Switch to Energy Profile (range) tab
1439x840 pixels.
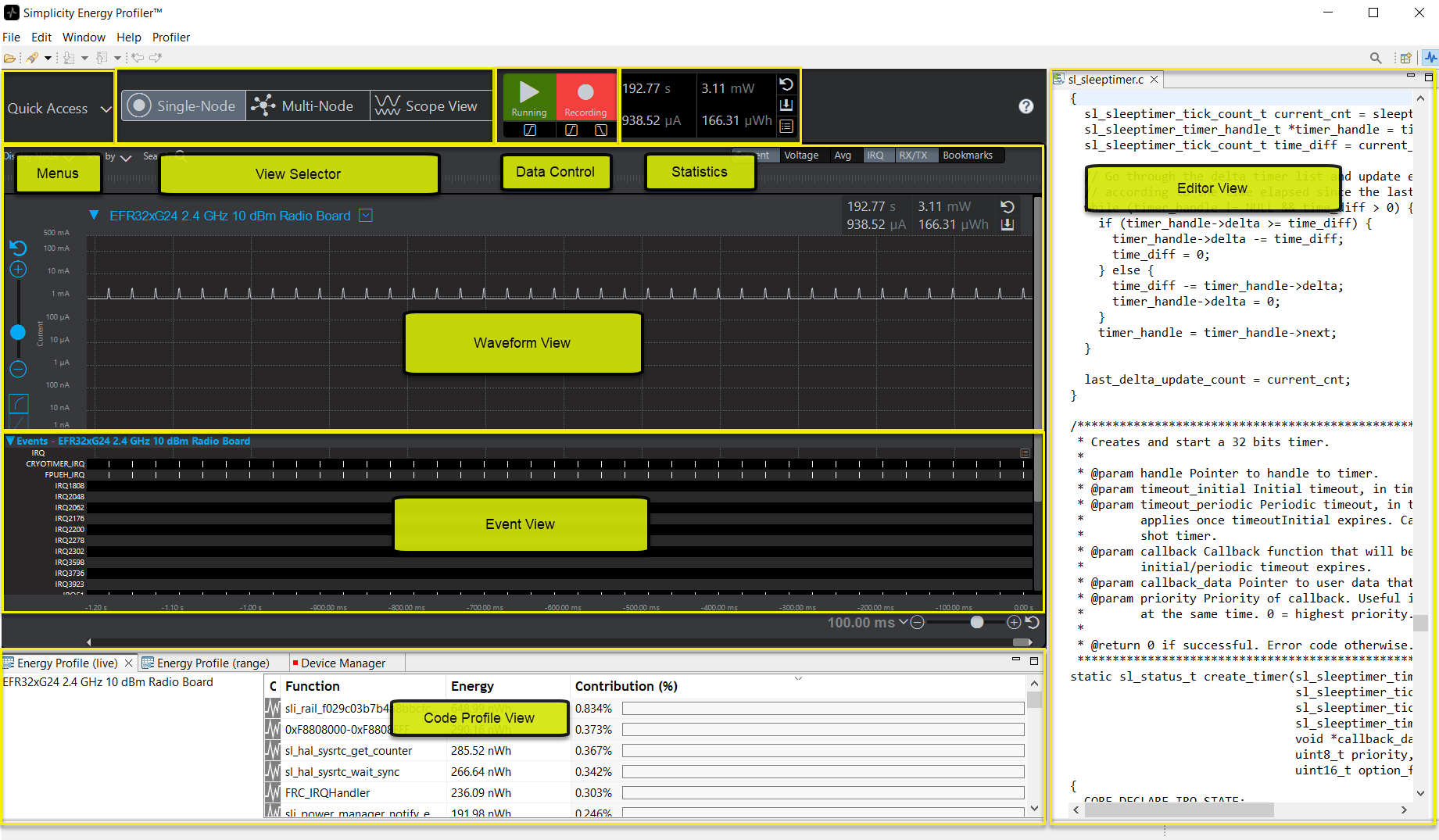tap(213, 663)
